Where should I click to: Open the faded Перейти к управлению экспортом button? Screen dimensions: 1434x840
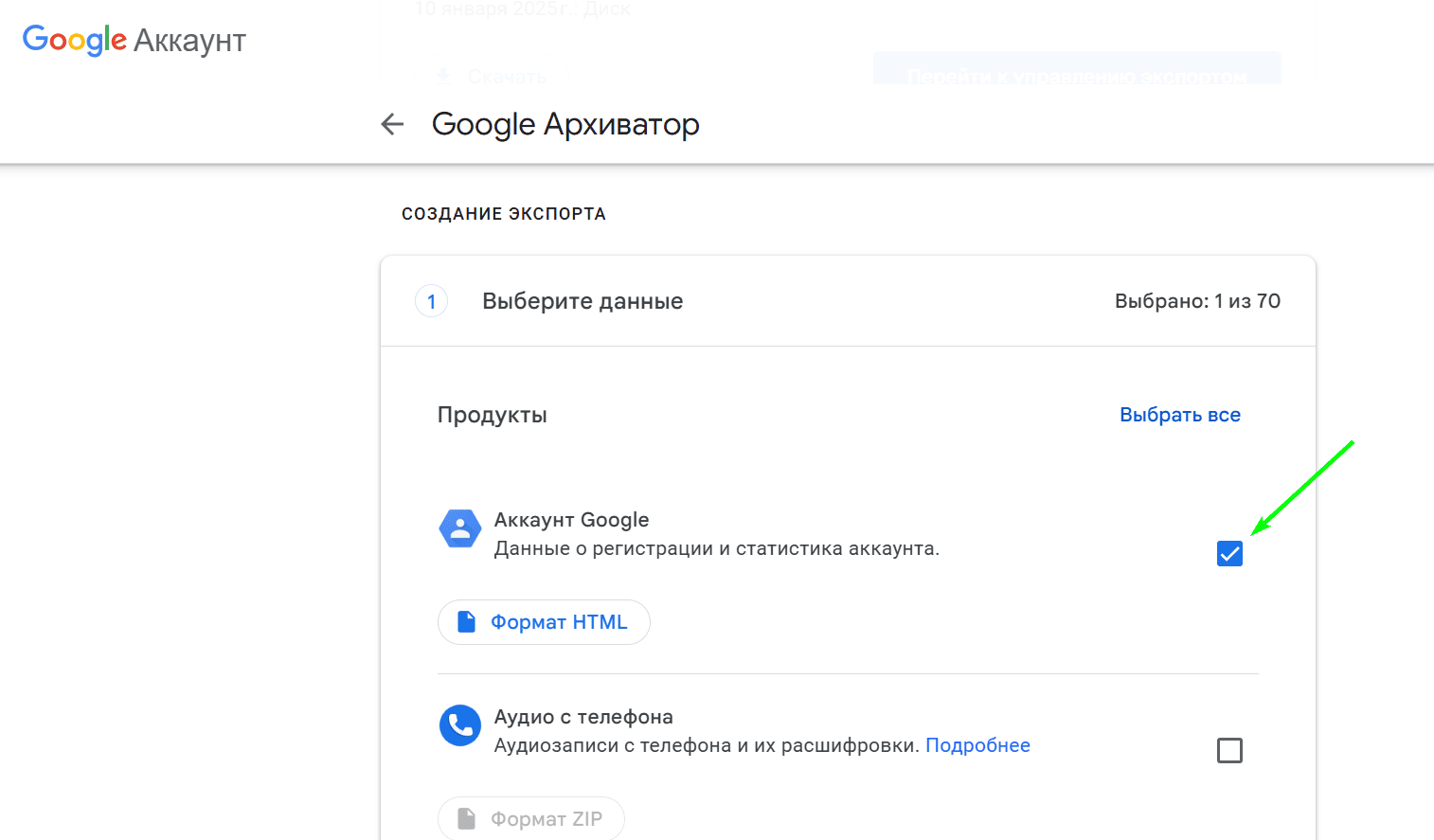click(1077, 71)
